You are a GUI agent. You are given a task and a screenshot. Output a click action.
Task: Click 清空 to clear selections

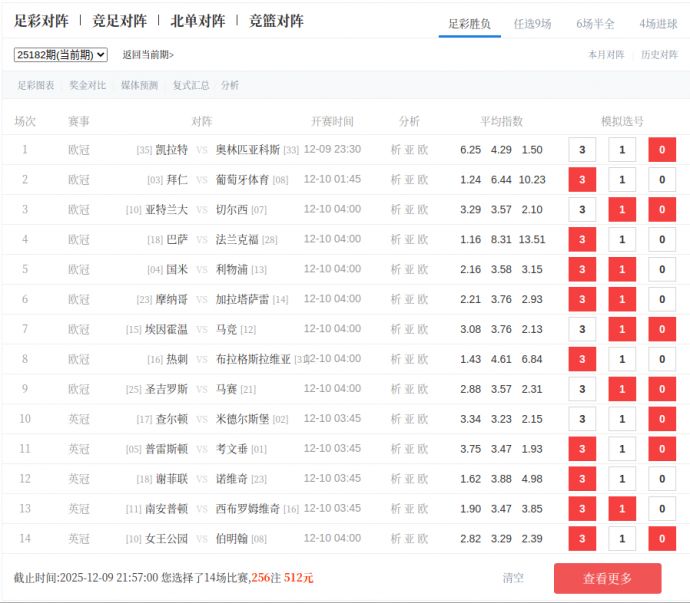tap(513, 578)
